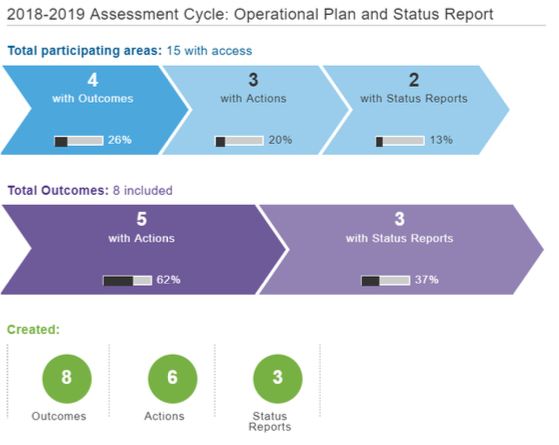Click the 13% progress bar

click(x=400, y=141)
